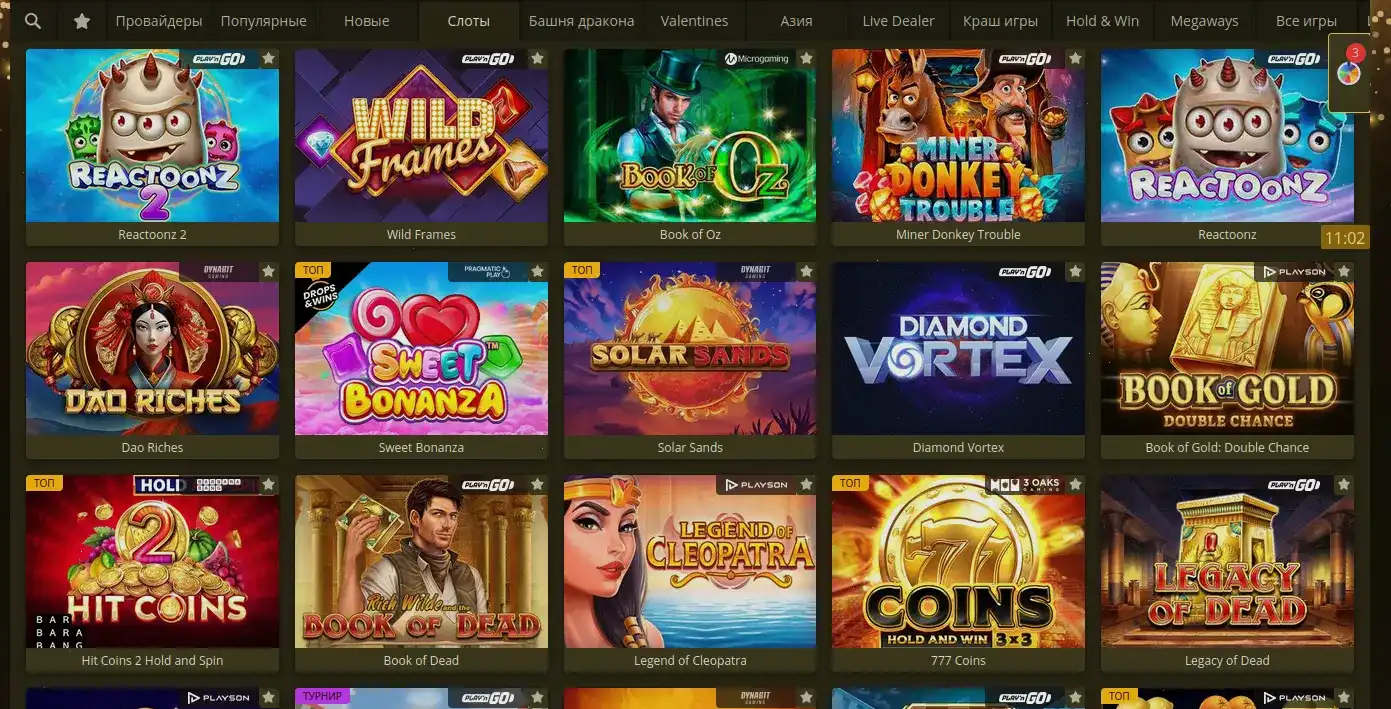Click the star on Legend of Cleopatra tile
1391x709 pixels.
pyautogui.click(x=806, y=485)
